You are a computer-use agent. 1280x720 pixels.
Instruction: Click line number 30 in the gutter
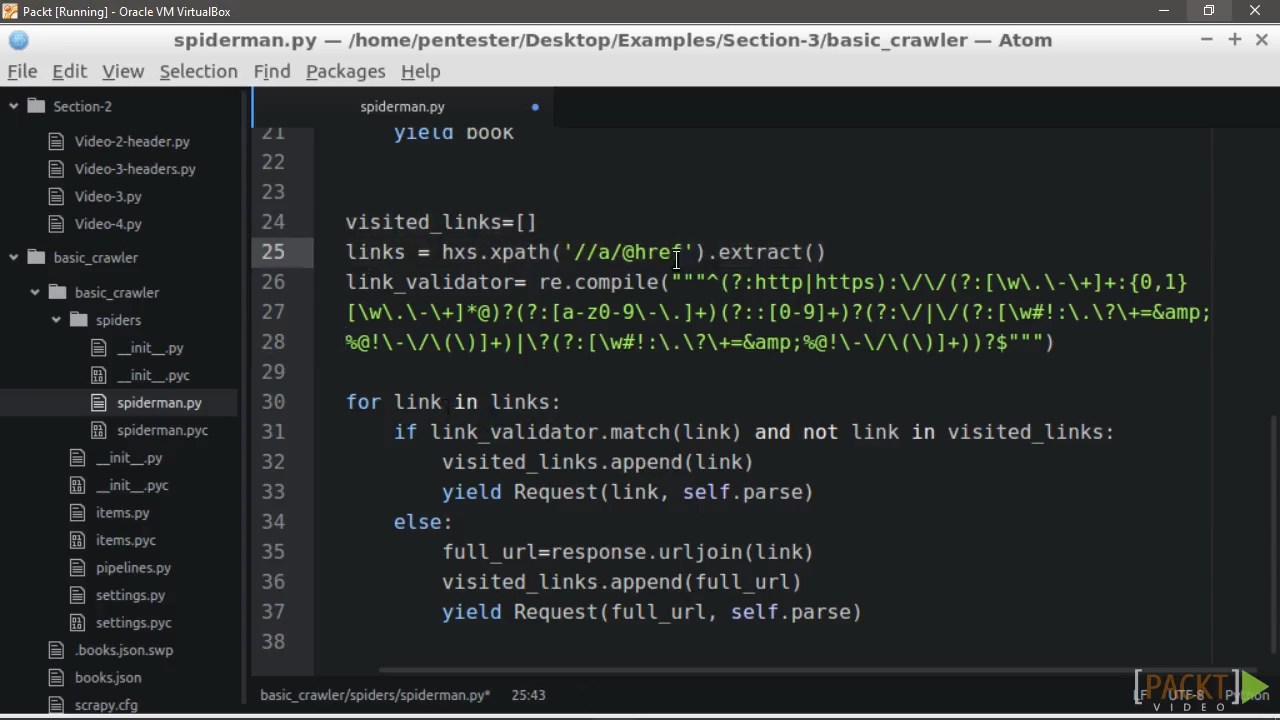click(x=273, y=402)
